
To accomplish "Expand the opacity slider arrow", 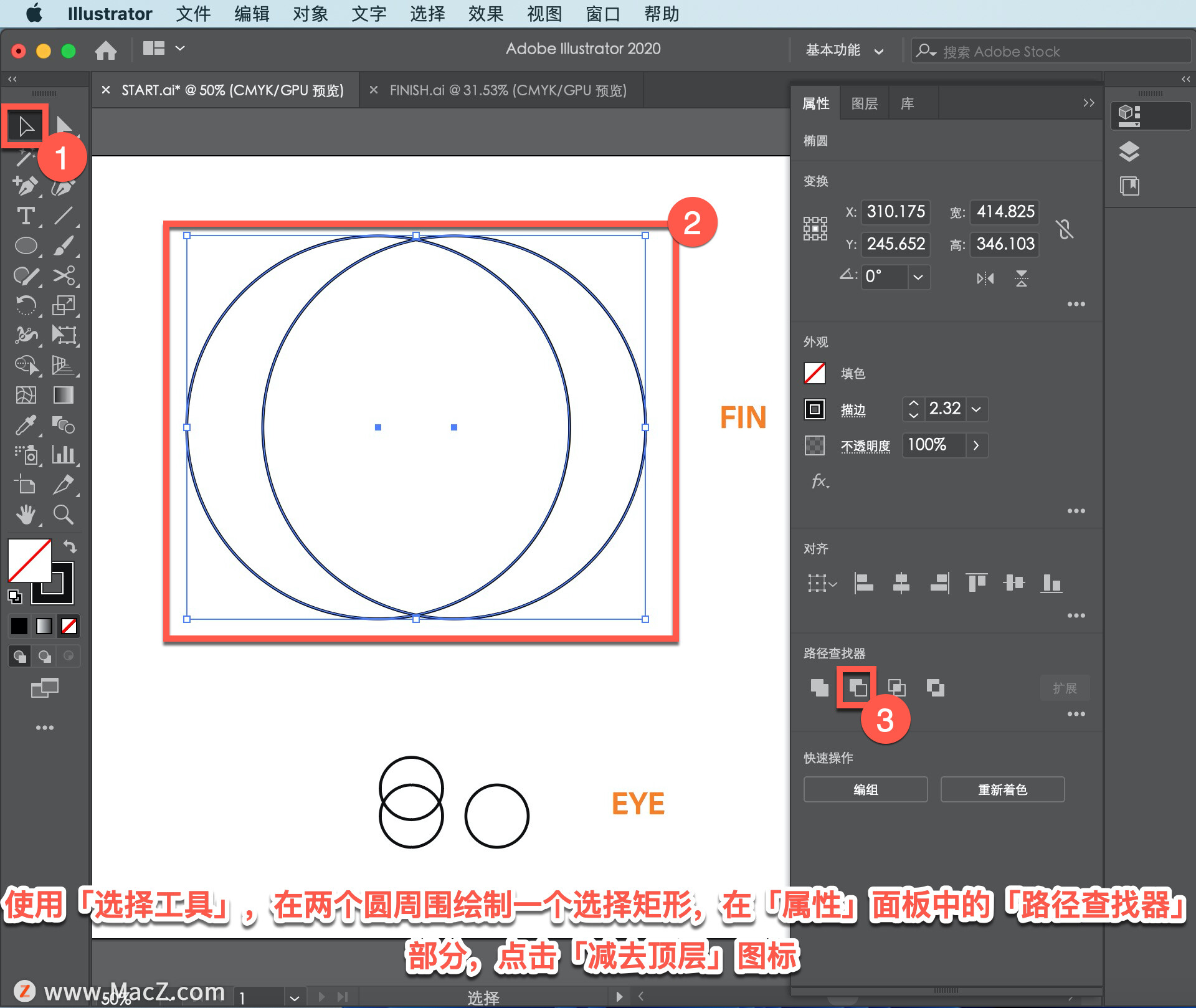I will point(976,445).
